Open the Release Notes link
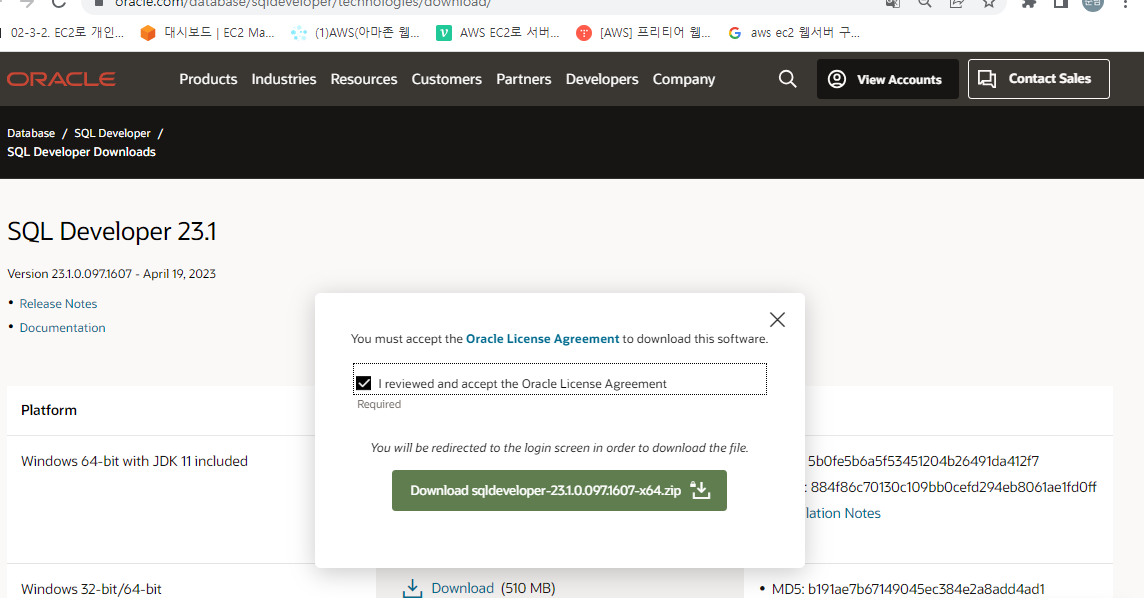 58,303
